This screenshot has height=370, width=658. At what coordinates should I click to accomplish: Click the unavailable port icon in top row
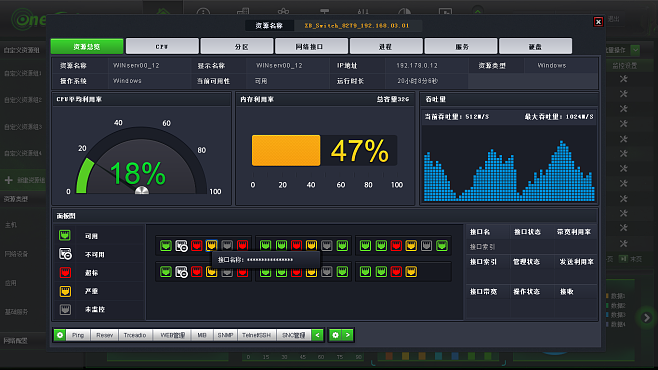point(181,246)
